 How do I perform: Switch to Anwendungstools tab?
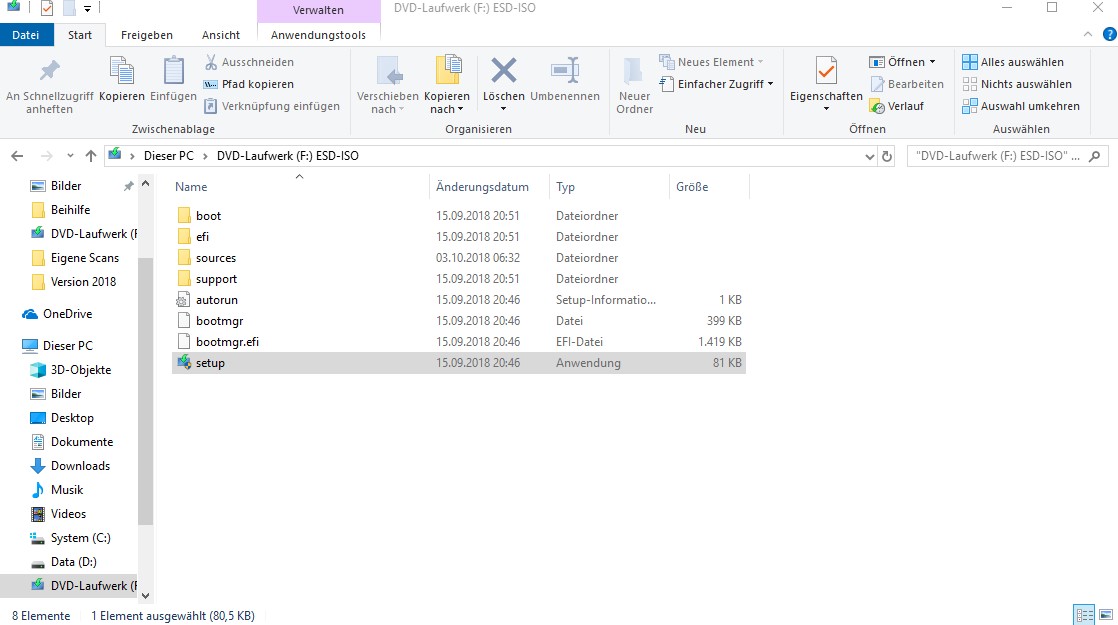318,35
